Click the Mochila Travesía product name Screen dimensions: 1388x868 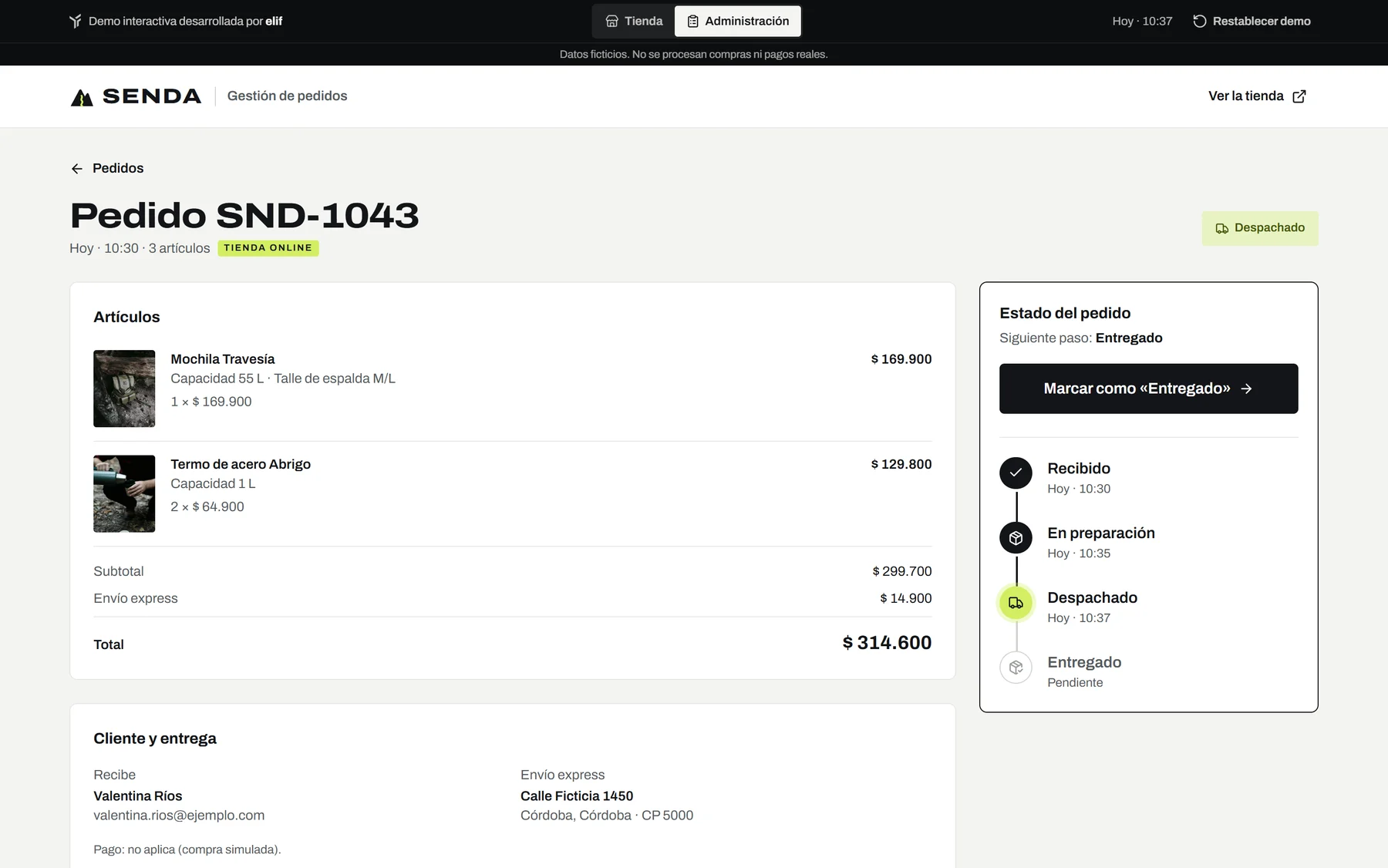click(222, 359)
